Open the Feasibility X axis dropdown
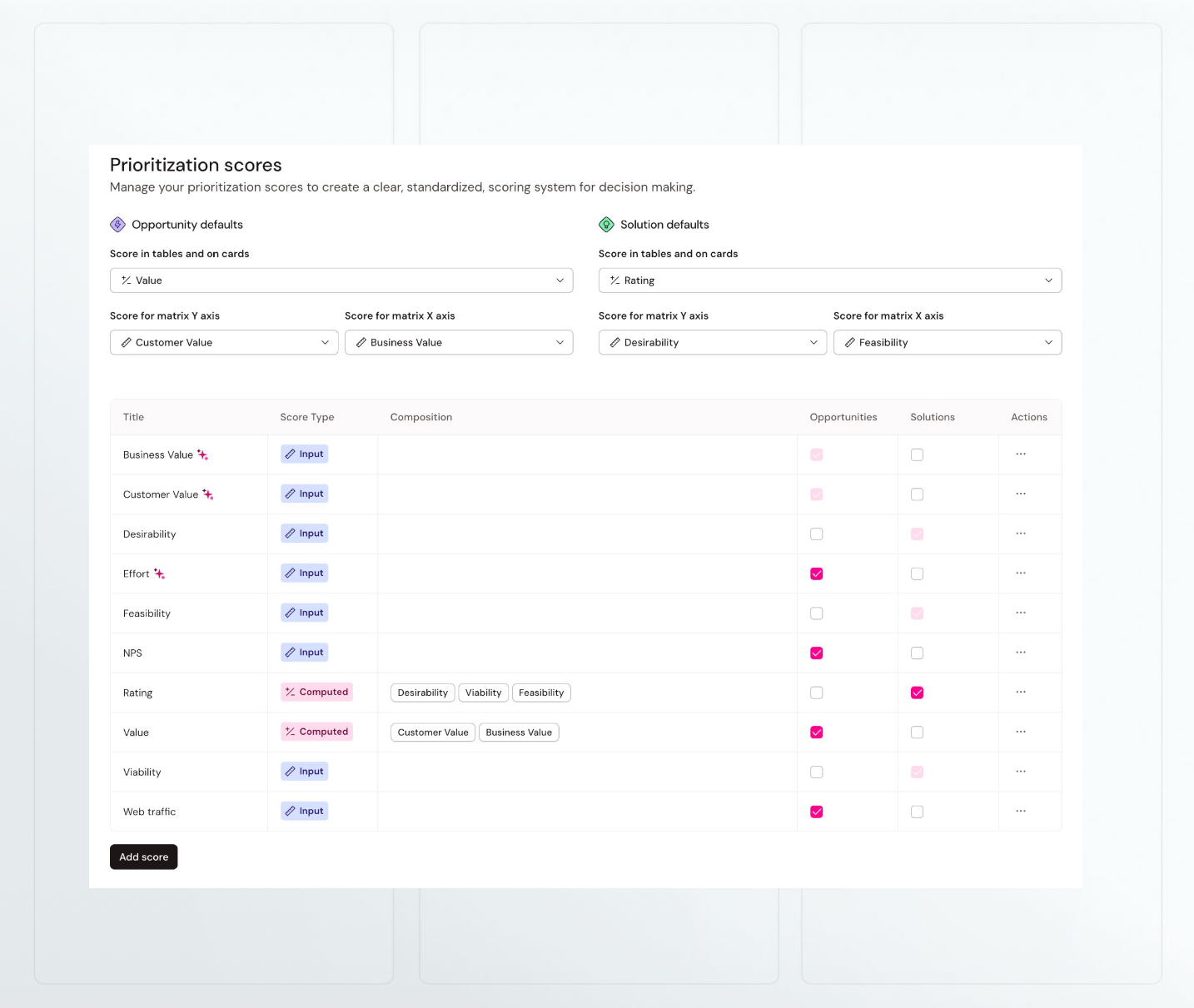This screenshot has width=1194, height=1008. (948, 342)
